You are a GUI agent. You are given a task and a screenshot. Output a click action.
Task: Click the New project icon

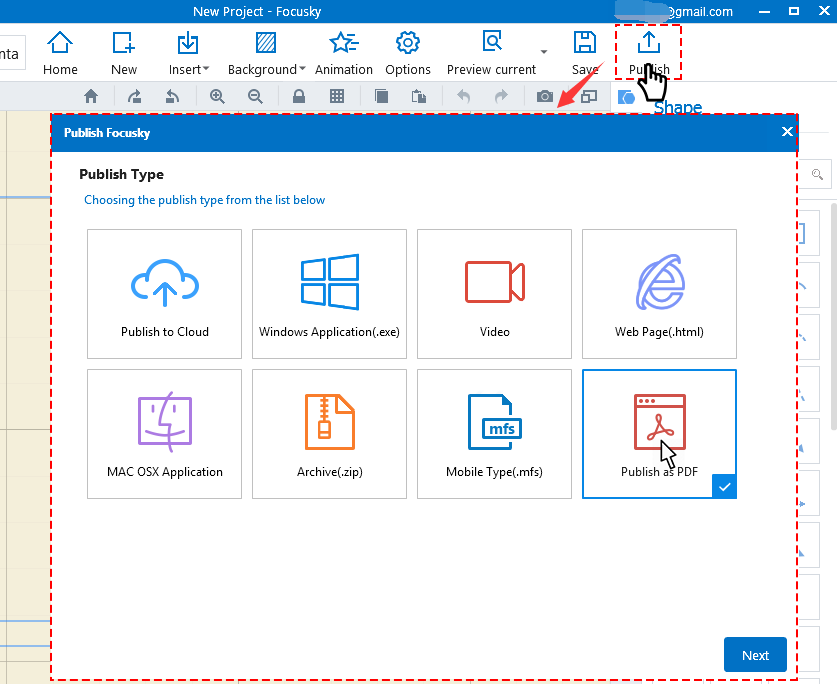pos(124,53)
